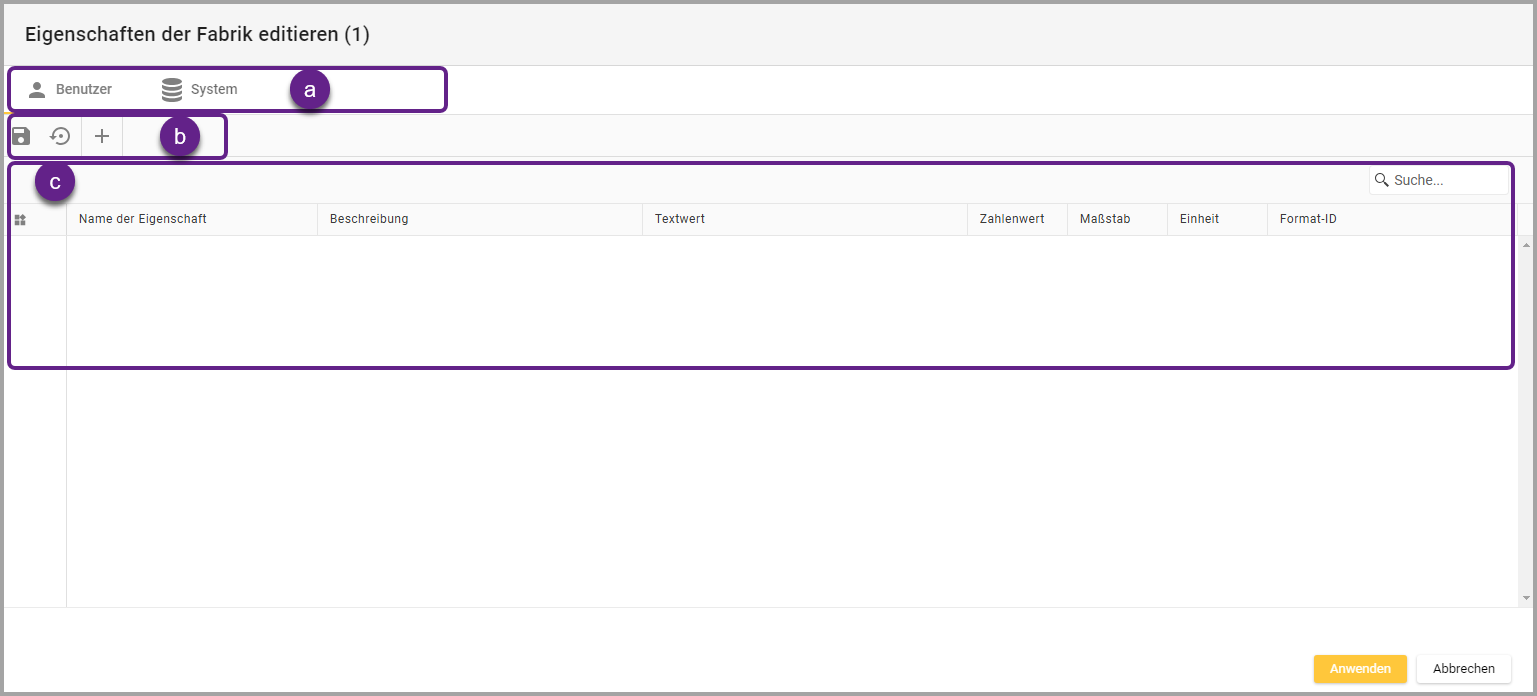Viewport: 1537px width, 696px height.
Task: Switch to the Benutzer tab
Action: [x=83, y=90]
